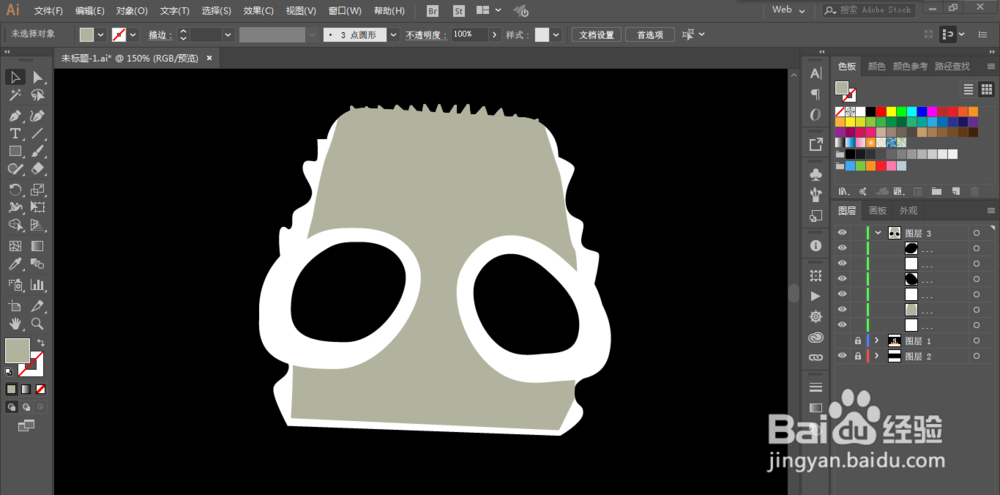
Task: Select the Lasso tool
Action: click(x=38, y=96)
